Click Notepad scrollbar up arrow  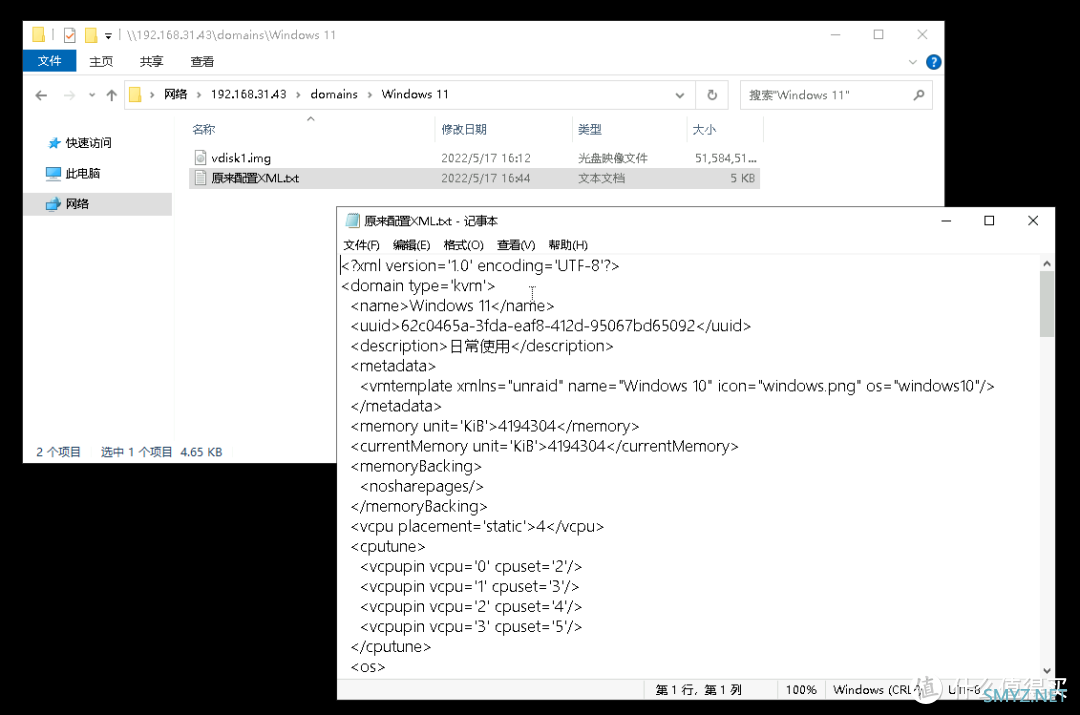point(1046,263)
